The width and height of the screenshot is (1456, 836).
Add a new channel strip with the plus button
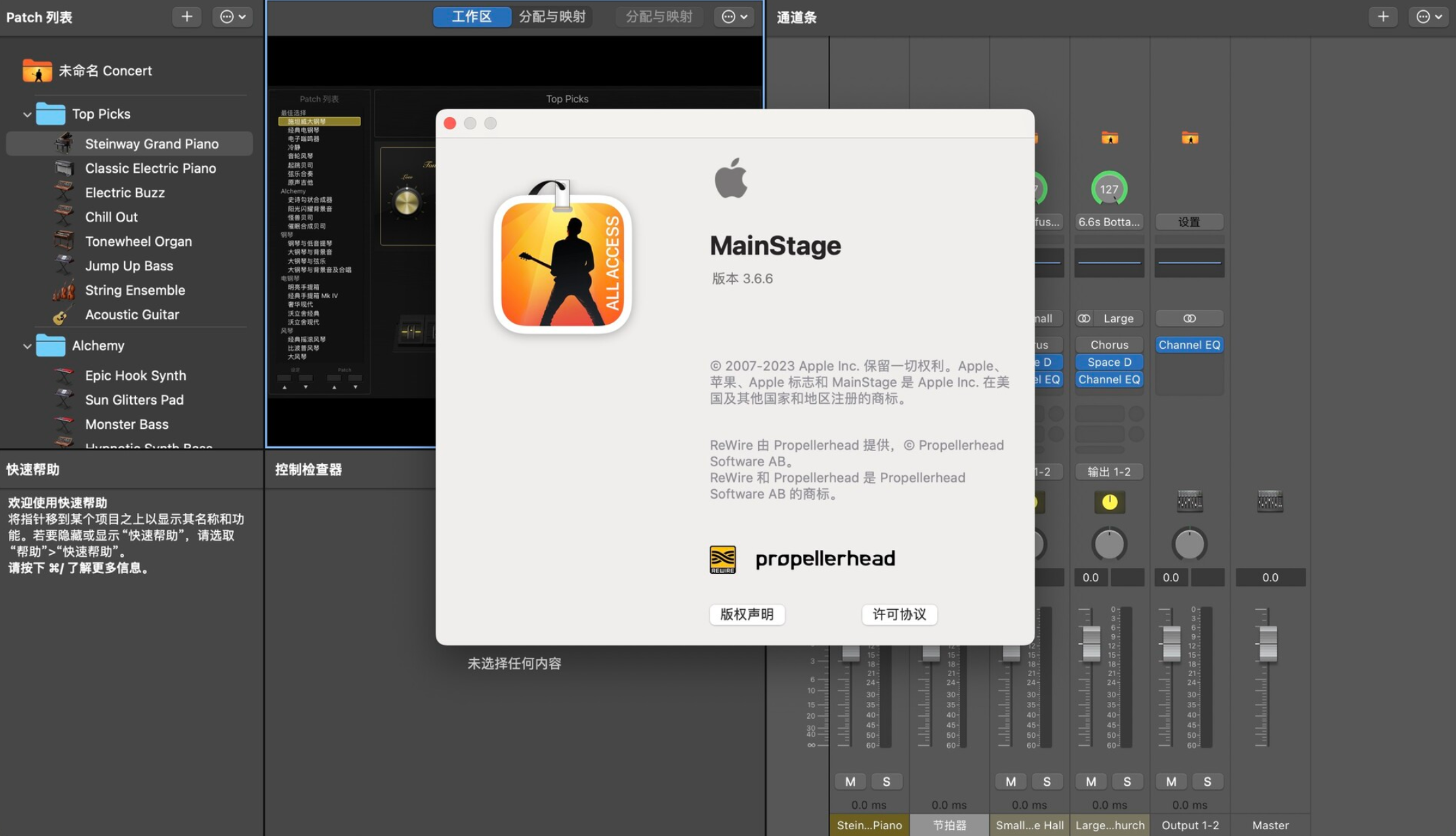click(1383, 16)
